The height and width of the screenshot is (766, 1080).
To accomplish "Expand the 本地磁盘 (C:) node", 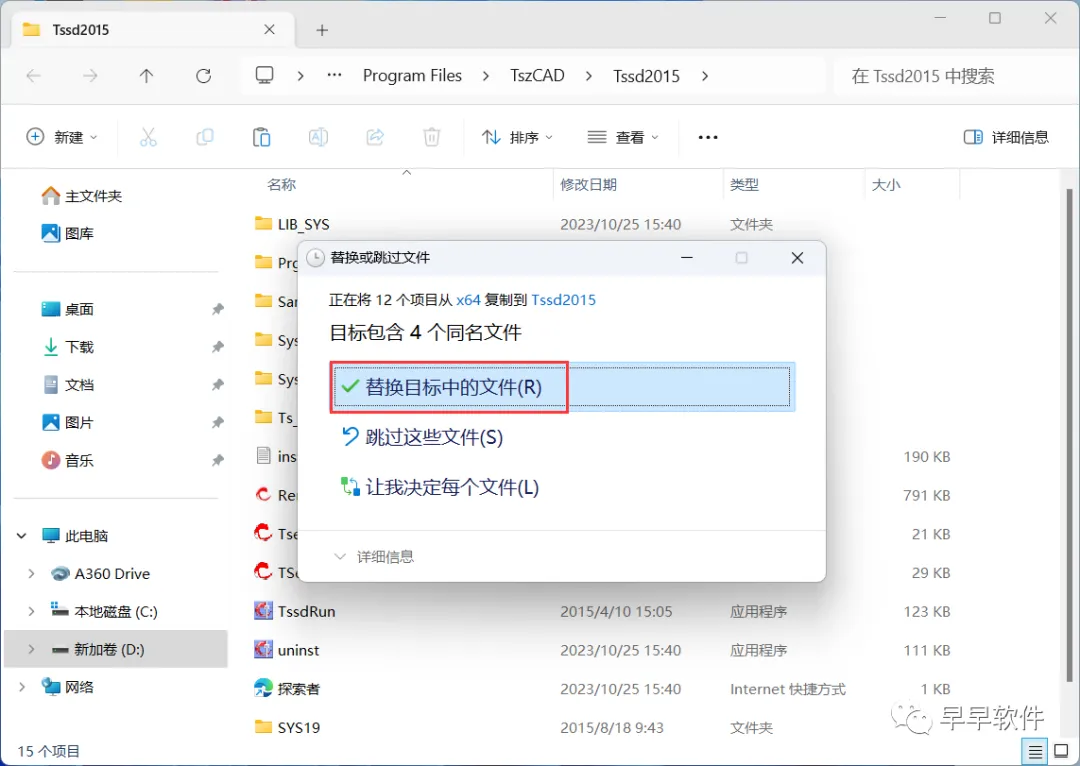I will click(x=31, y=612).
